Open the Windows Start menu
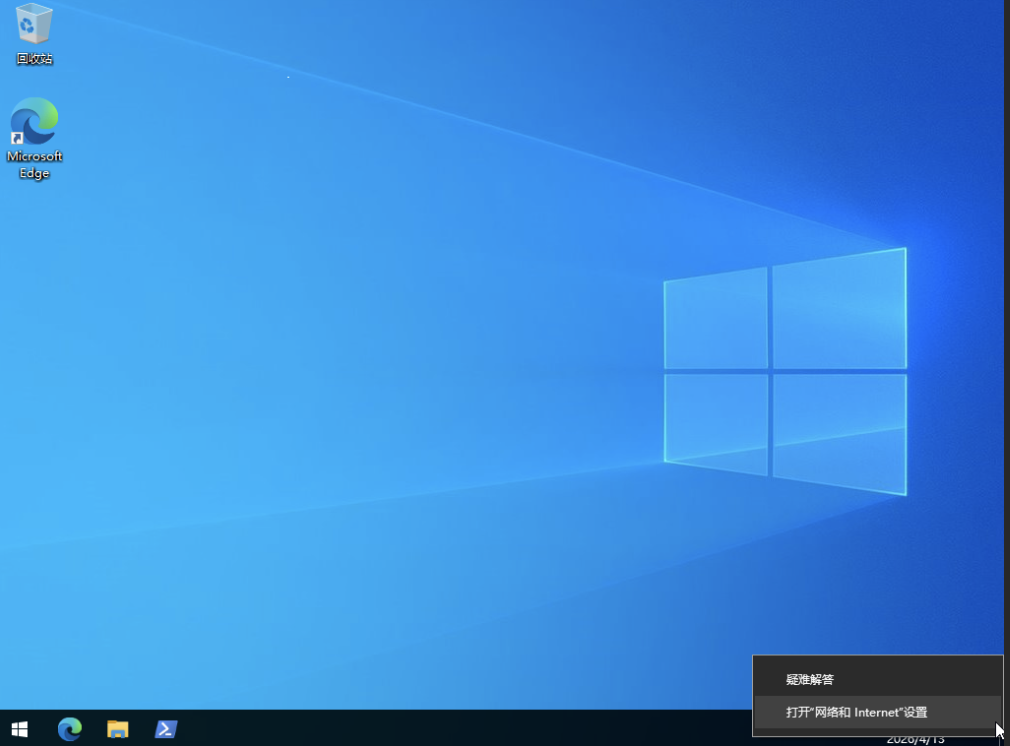This screenshot has height=746, width=1010. 19,729
